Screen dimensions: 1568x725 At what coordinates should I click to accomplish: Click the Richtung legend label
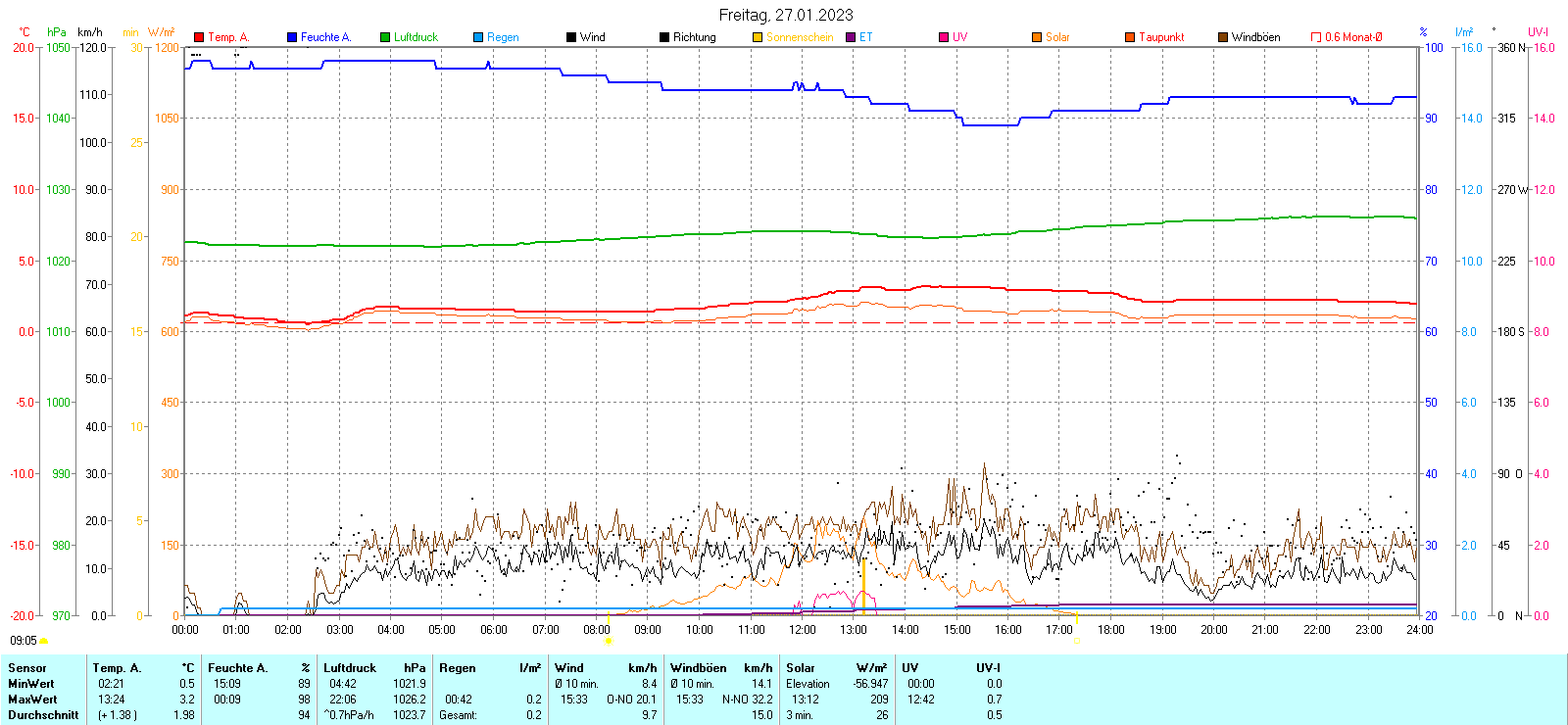(x=694, y=37)
